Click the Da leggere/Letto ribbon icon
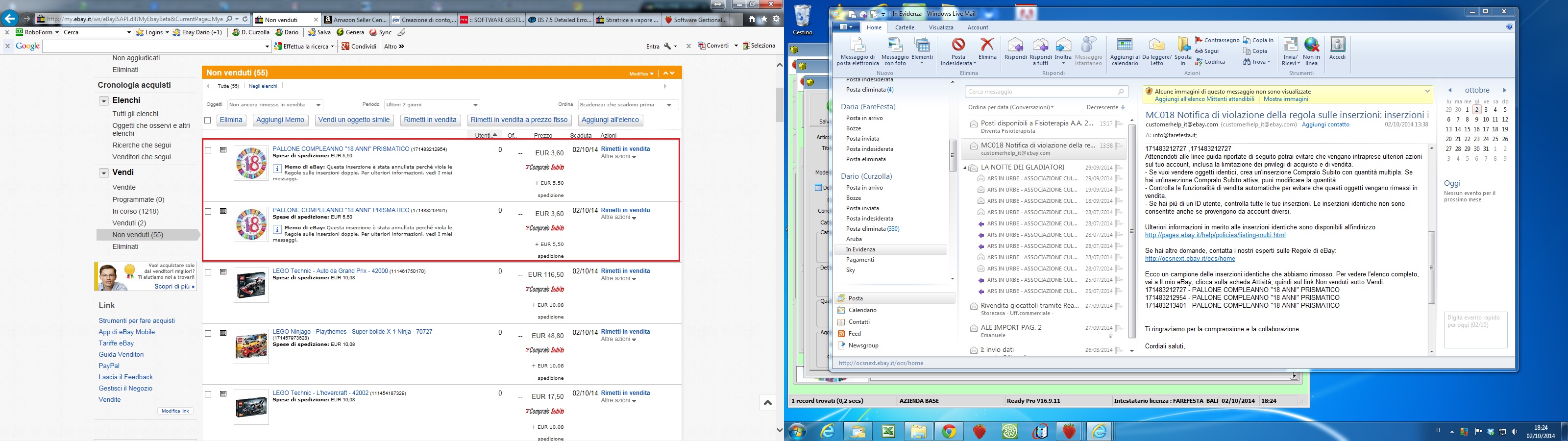Image resolution: width=1568 pixels, height=441 pixels. (1156, 51)
